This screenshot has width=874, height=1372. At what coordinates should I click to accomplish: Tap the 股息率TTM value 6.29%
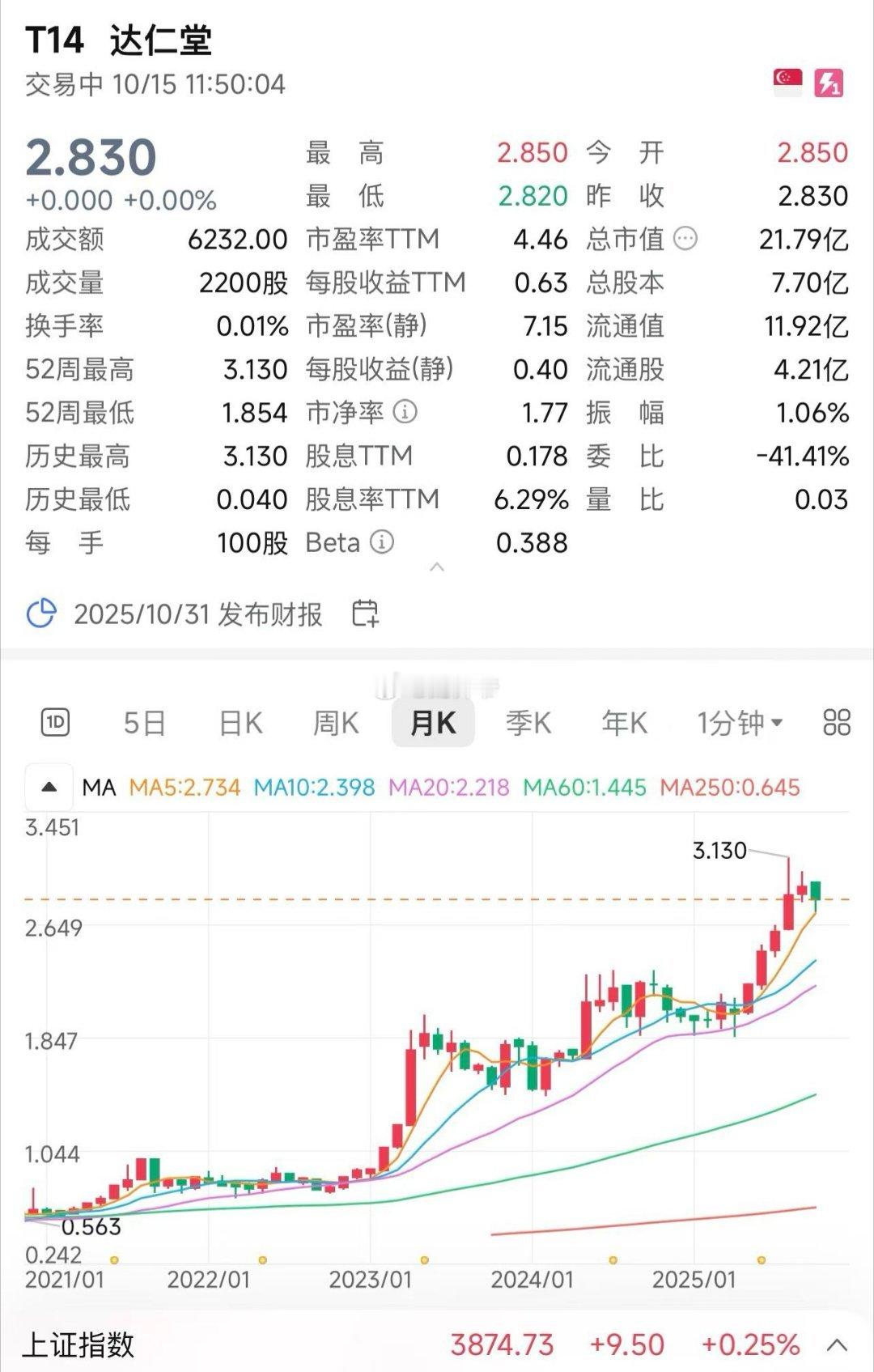tap(532, 499)
